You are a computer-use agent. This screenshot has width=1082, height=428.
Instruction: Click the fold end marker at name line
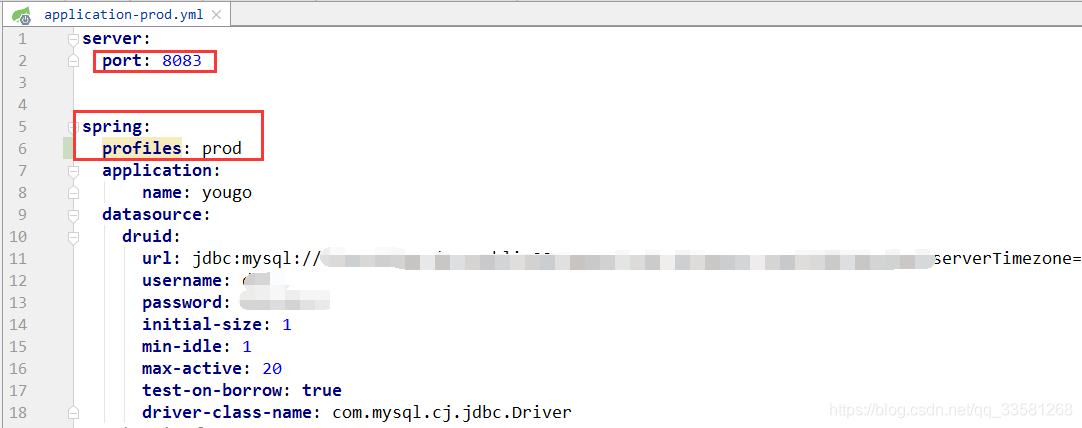(73, 193)
